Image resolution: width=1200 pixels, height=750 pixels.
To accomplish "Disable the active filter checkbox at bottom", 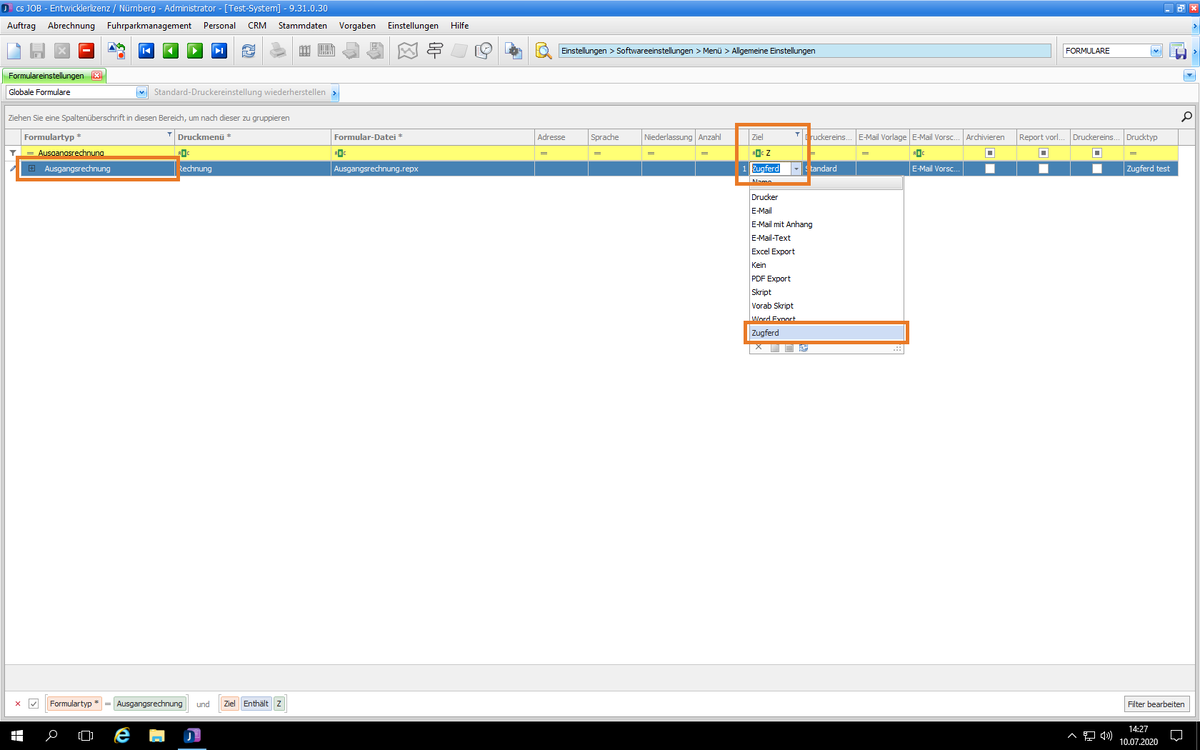I will pyautogui.click(x=33, y=704).
